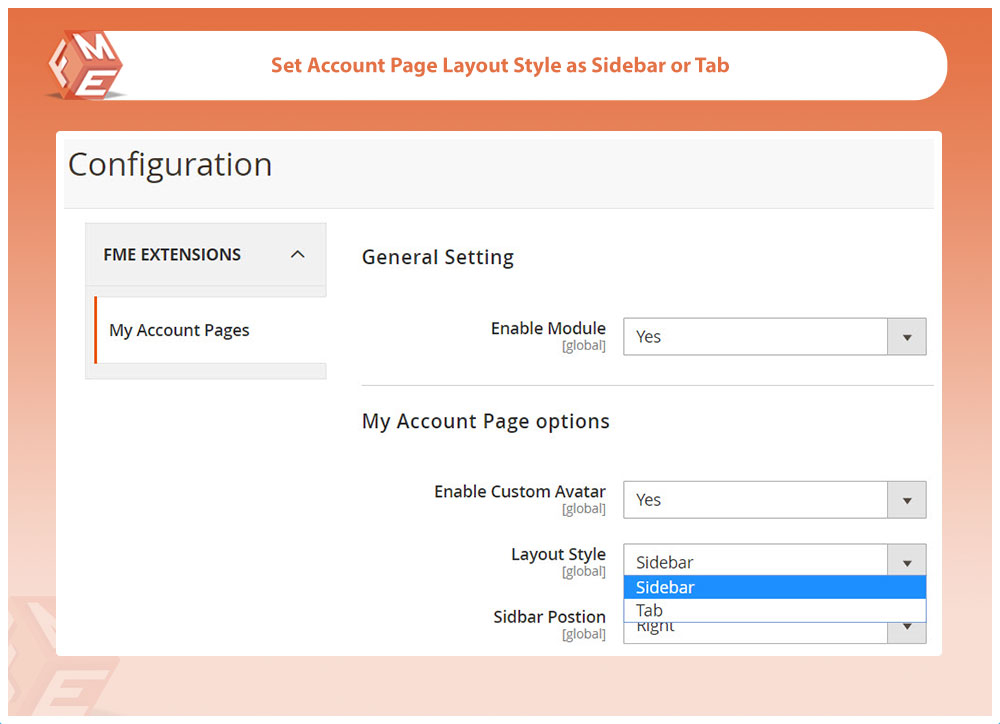Open My Account Pages settings
Screen dimensions: 1000x724
(179, 330)
